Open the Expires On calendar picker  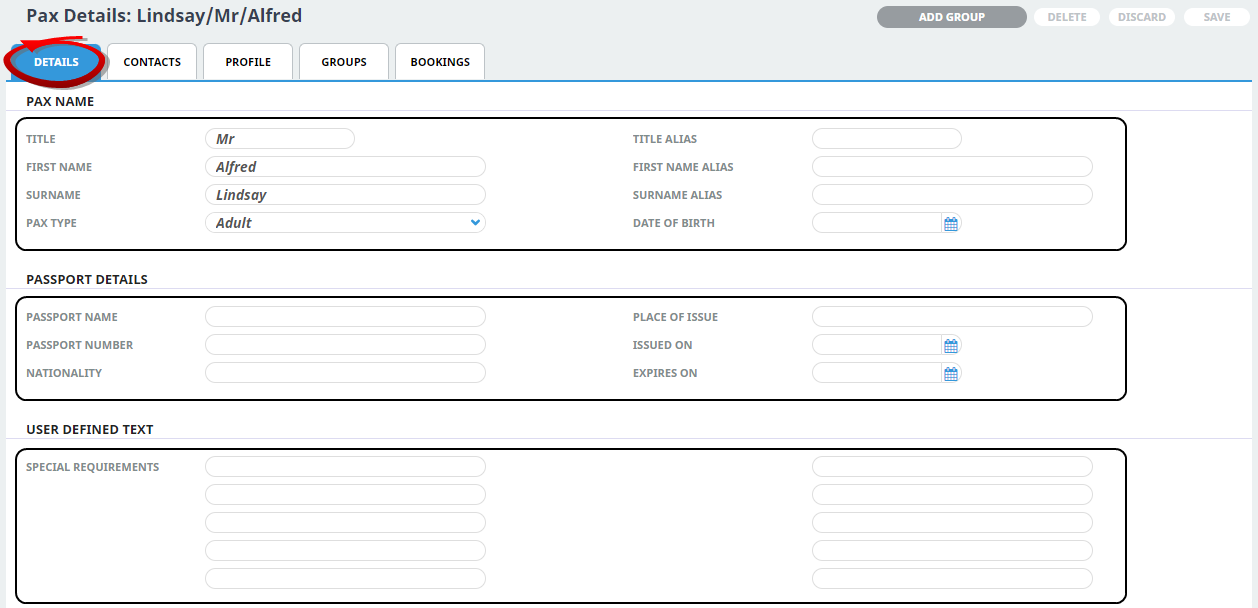click(x=951, y=374)
